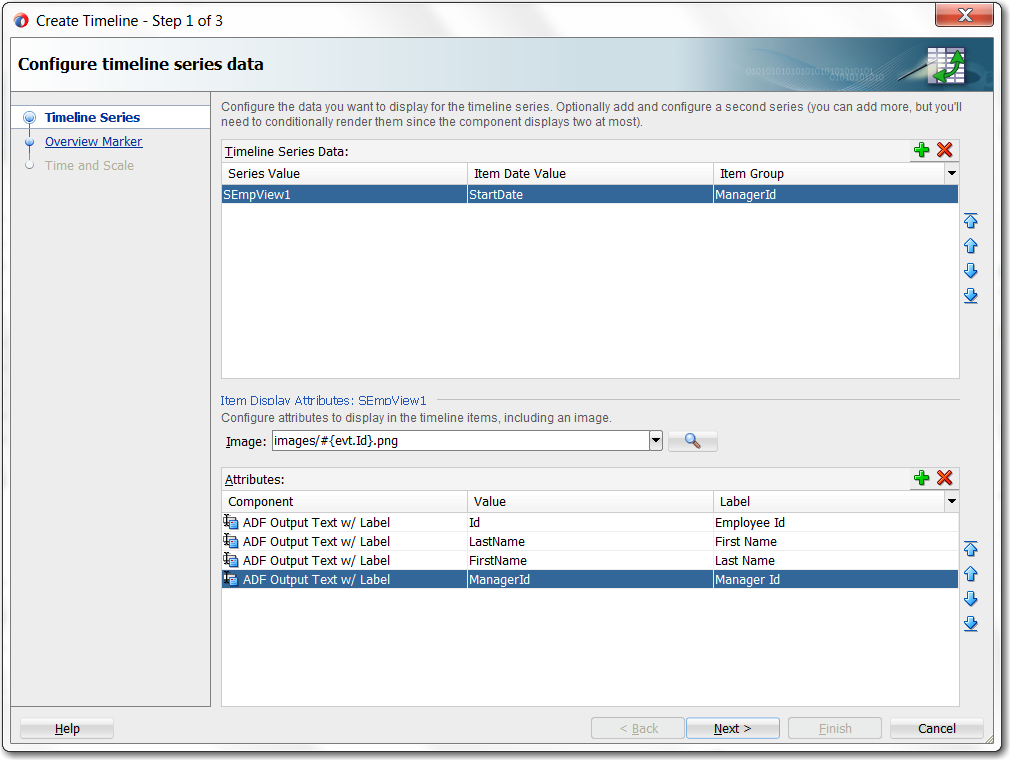Click the Finish button
Viewport: 1010px width, 760px height.
coord(835,728)
